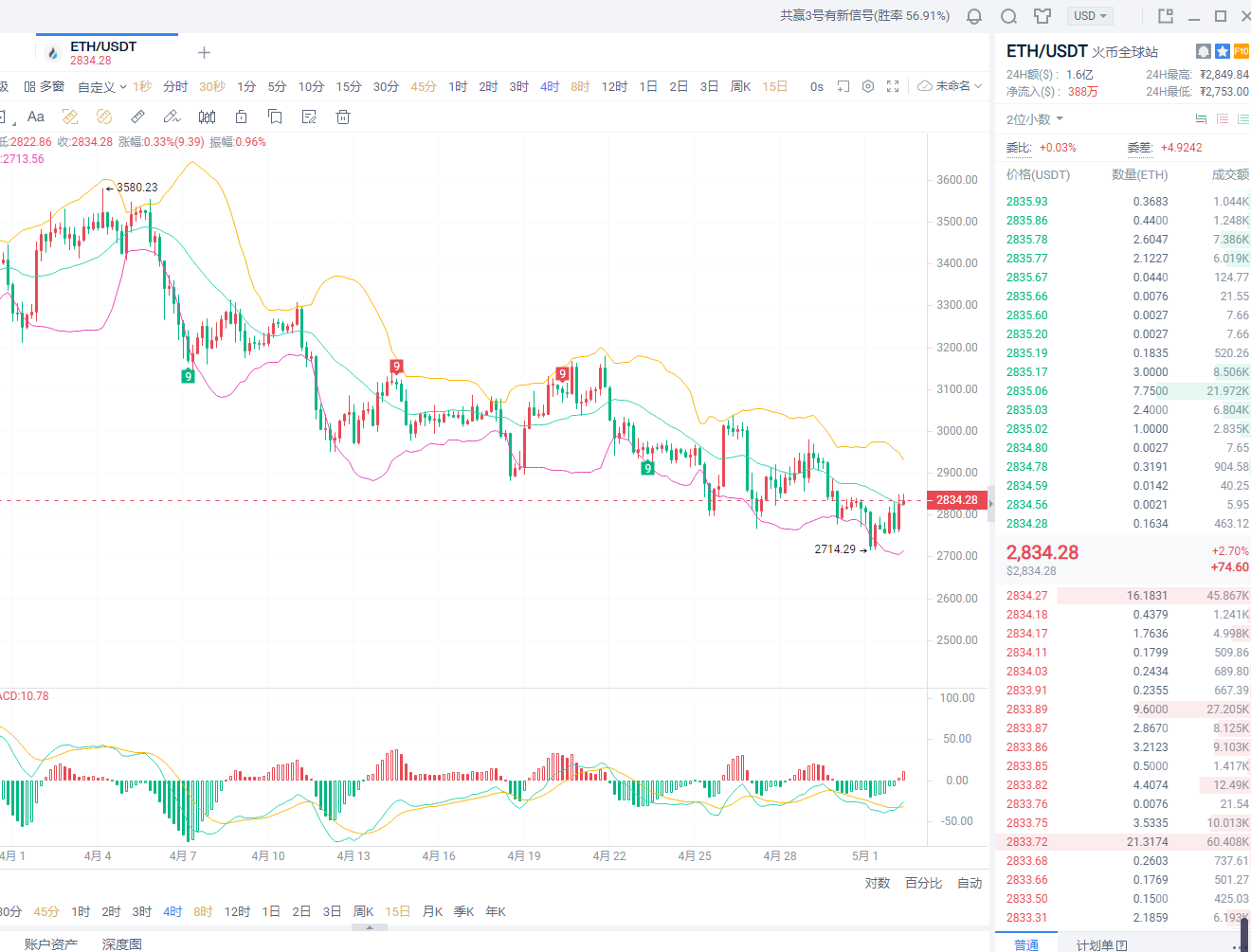Open the 自定义 custom interval dropdown

tap(101, 86)
